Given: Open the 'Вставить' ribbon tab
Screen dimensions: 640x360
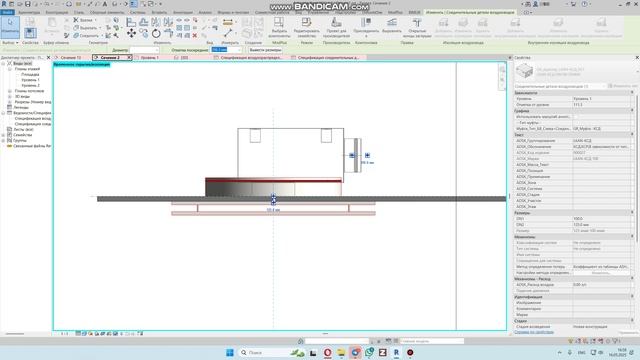Looking at the screenshot, I should click(x=159, y=12).
